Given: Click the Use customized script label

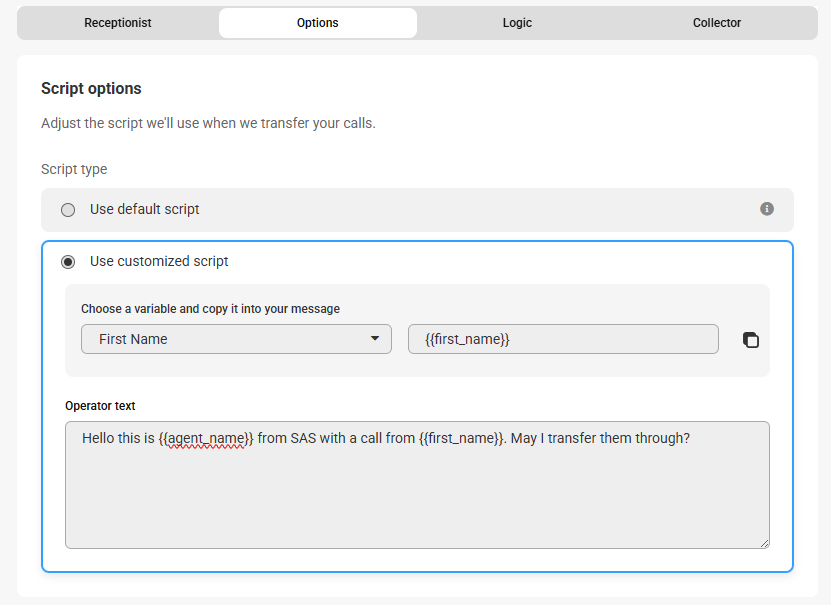Looking at the screenshot, I should coord(159,261).
